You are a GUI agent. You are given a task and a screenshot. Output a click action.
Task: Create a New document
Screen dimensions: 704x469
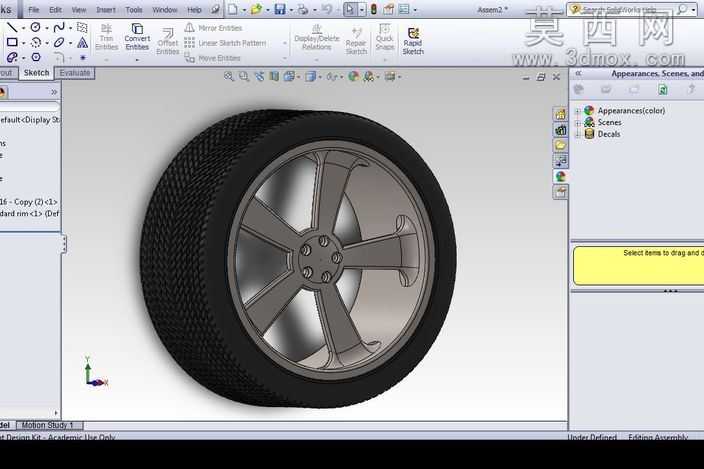click(x=233, y=9)
